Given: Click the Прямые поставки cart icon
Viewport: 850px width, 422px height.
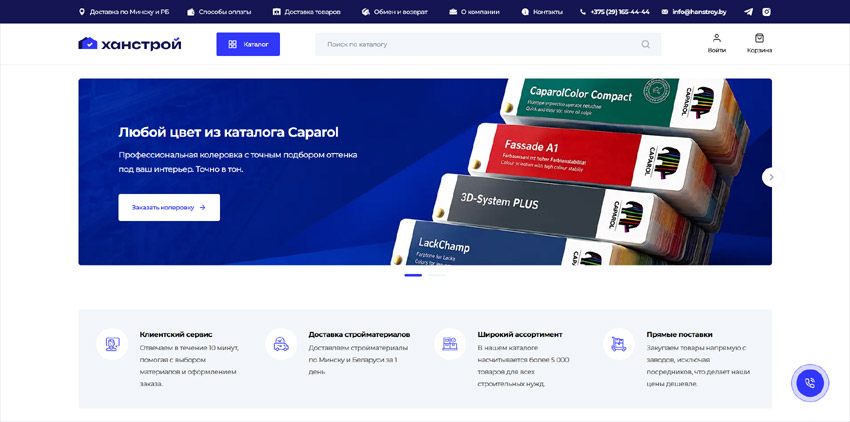Looking at the screenshot, I should click(619, 344).
